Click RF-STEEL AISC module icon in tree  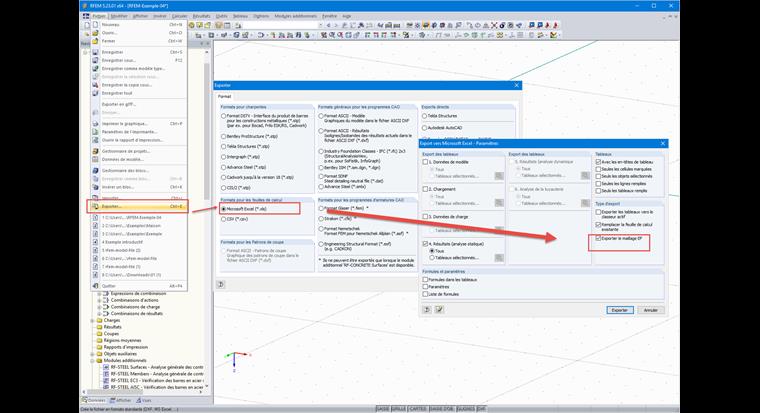(106, 387)
